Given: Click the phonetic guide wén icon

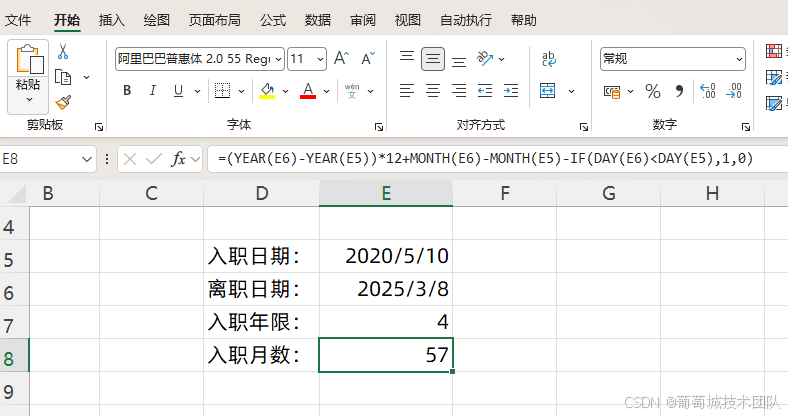Looking at the screenshot, I should coord(352,91).
